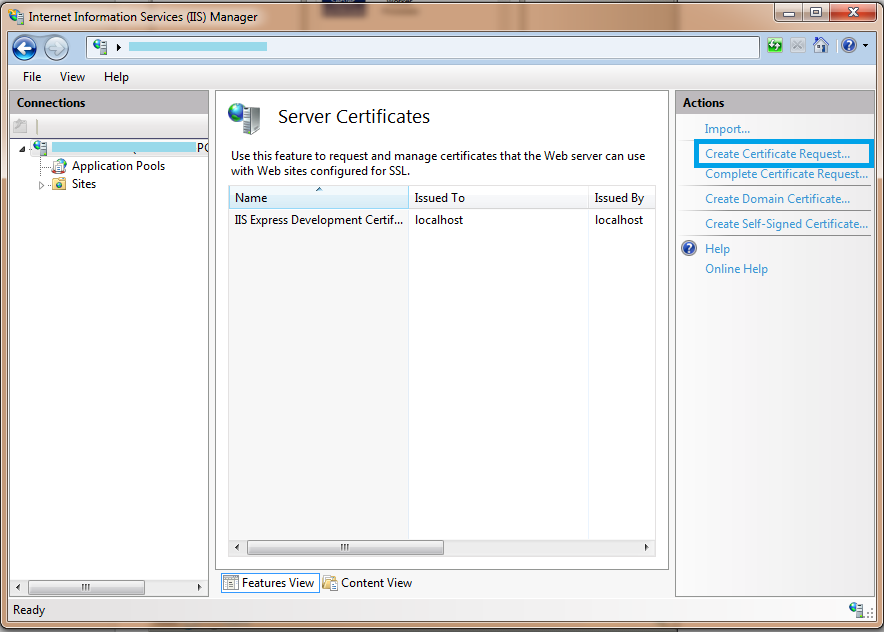The height and width of the screenshot is (632, 884).
Task: Click the Home icon in the navigation bar
Action: click(x=821, y=45)
